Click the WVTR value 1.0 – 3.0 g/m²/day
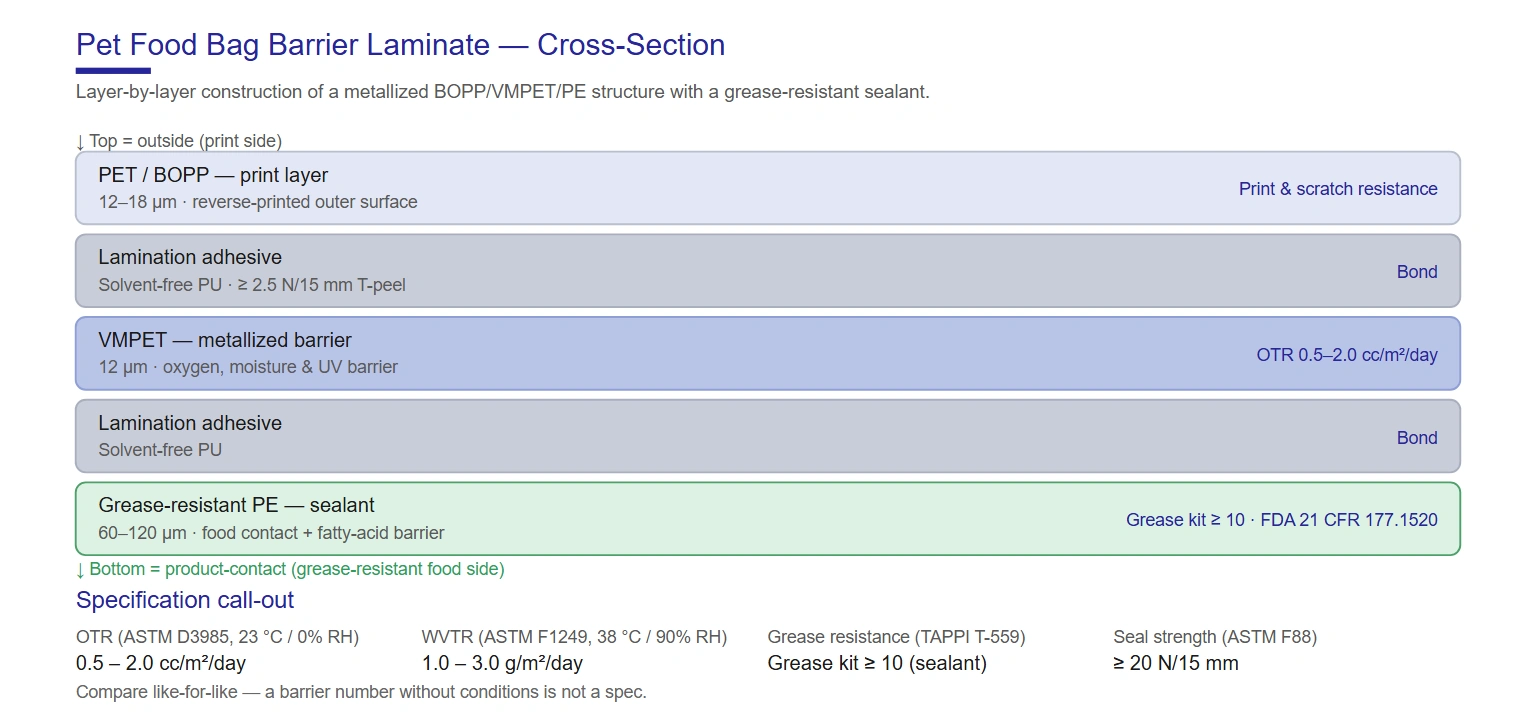 click(x=502, y=663)
